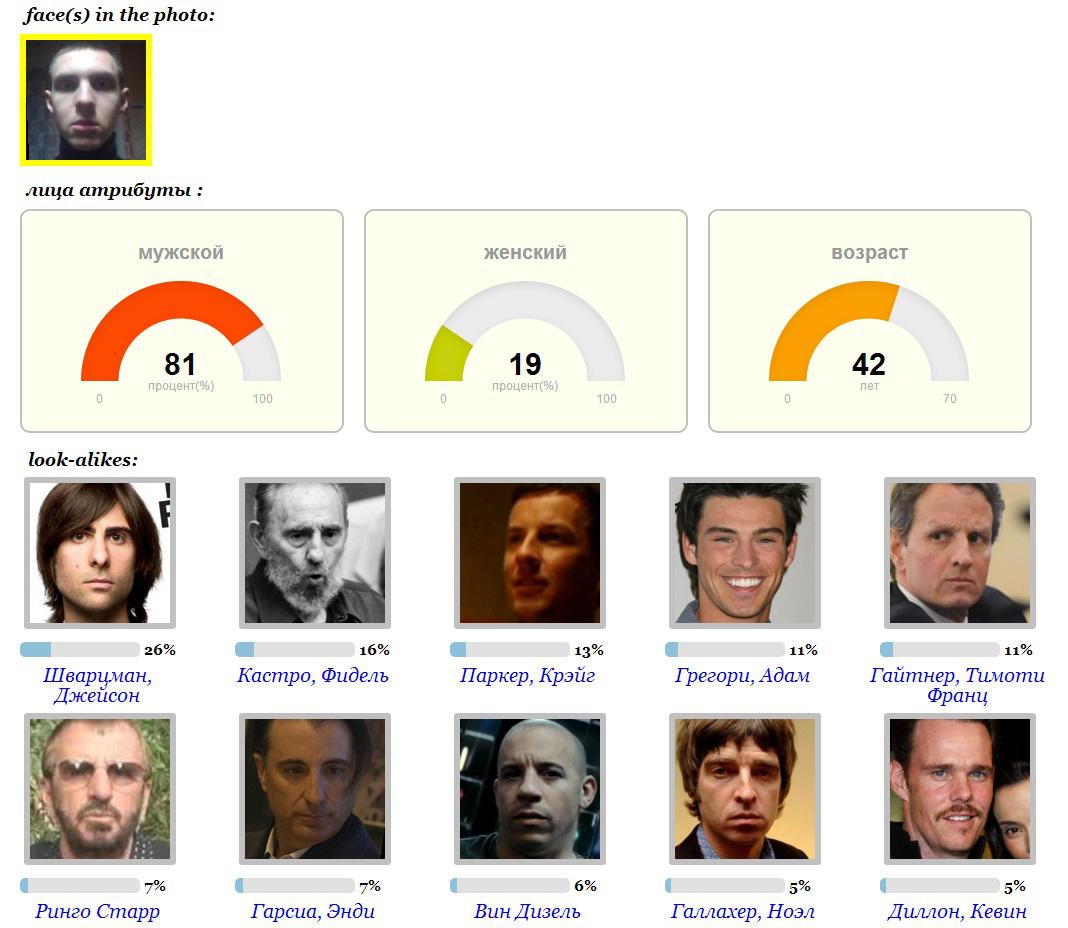Follow the Паркер, Крэйг link
This screenshot has width=1068, height=928.
point(527,675)
